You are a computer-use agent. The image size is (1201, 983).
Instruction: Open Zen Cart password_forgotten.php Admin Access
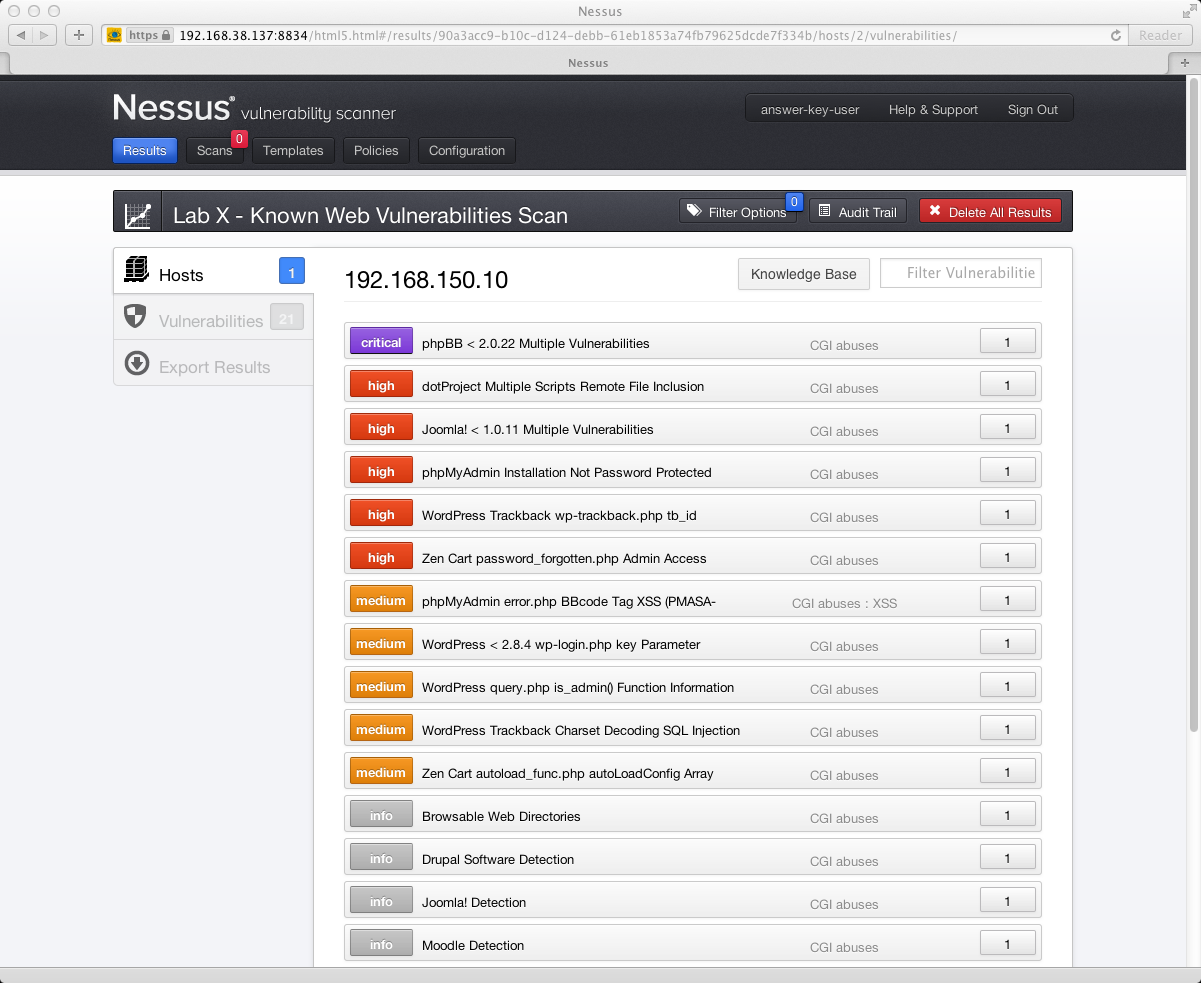pos(692,556)
